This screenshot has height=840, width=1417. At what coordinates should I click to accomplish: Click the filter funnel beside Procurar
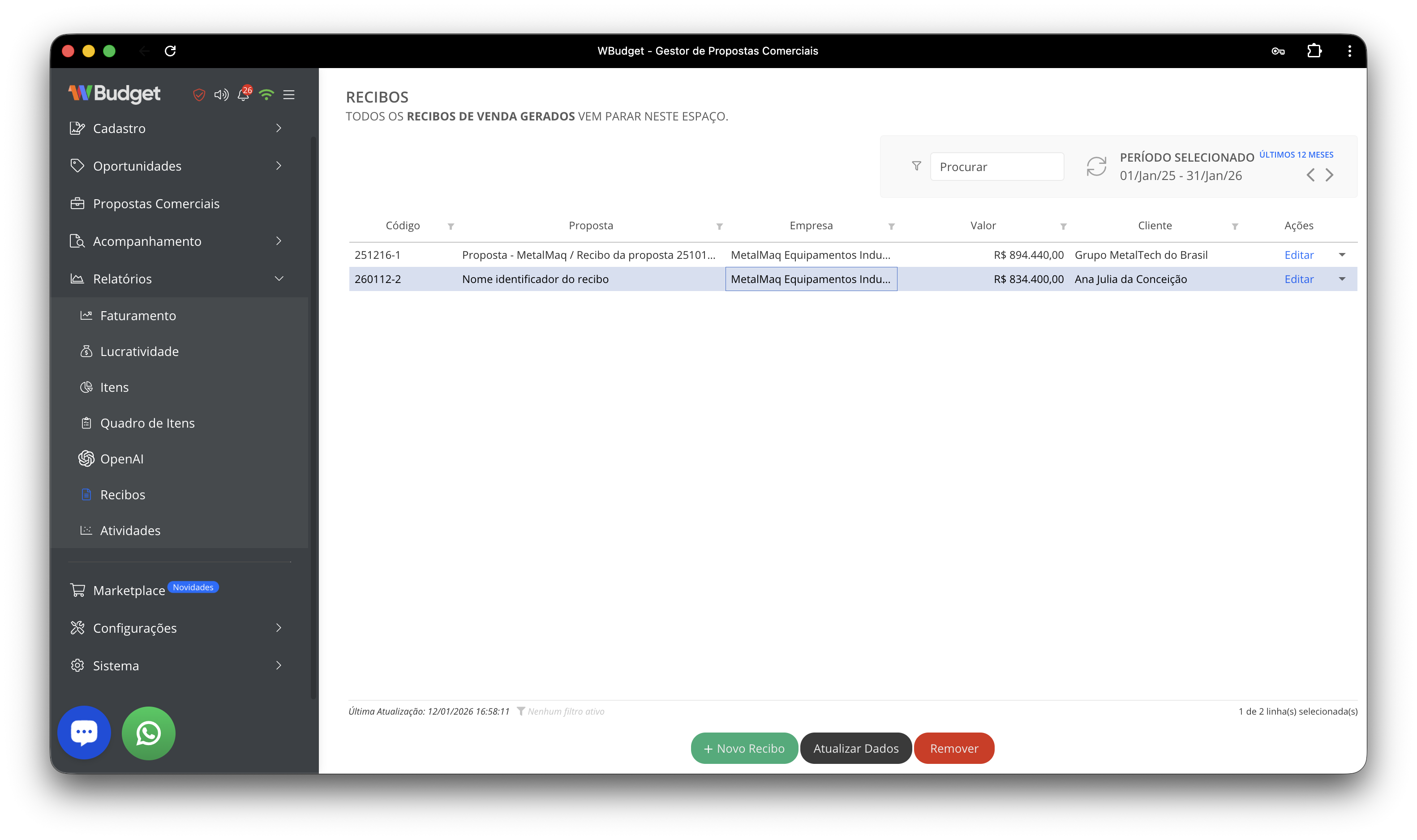(916, 166)
